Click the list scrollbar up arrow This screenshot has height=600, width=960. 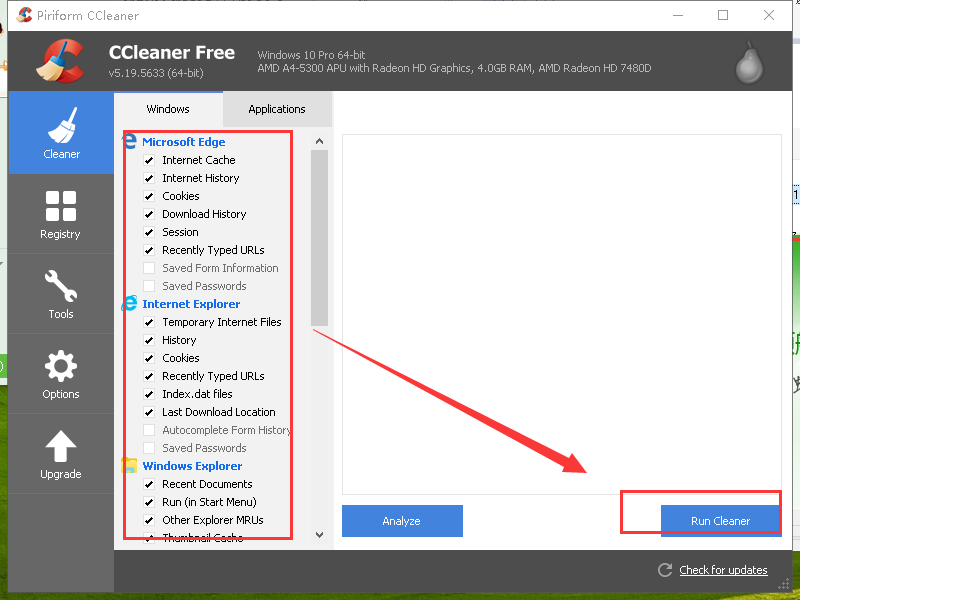click(320, 141)
